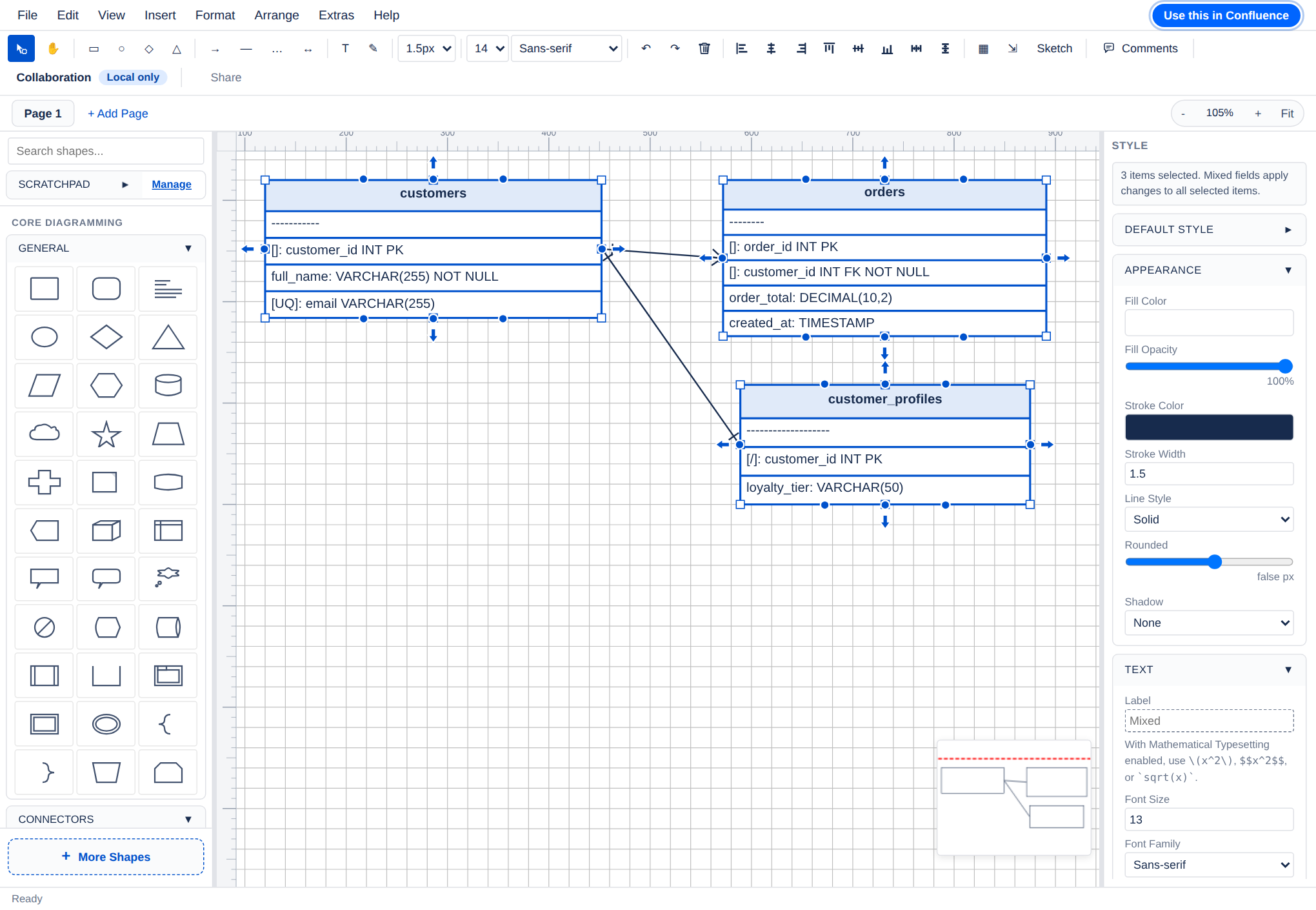Open the toolbar Sans-serif font dropdown

tap(566, 48)
